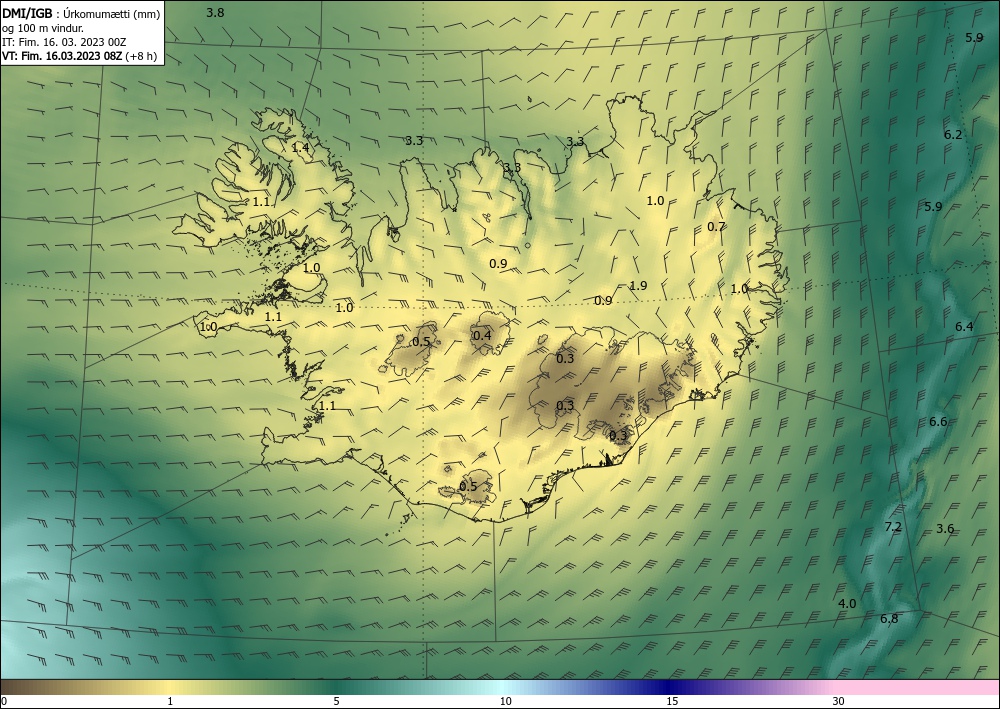Click the 6.2 value over the eastern sea

tap(953, 135)
